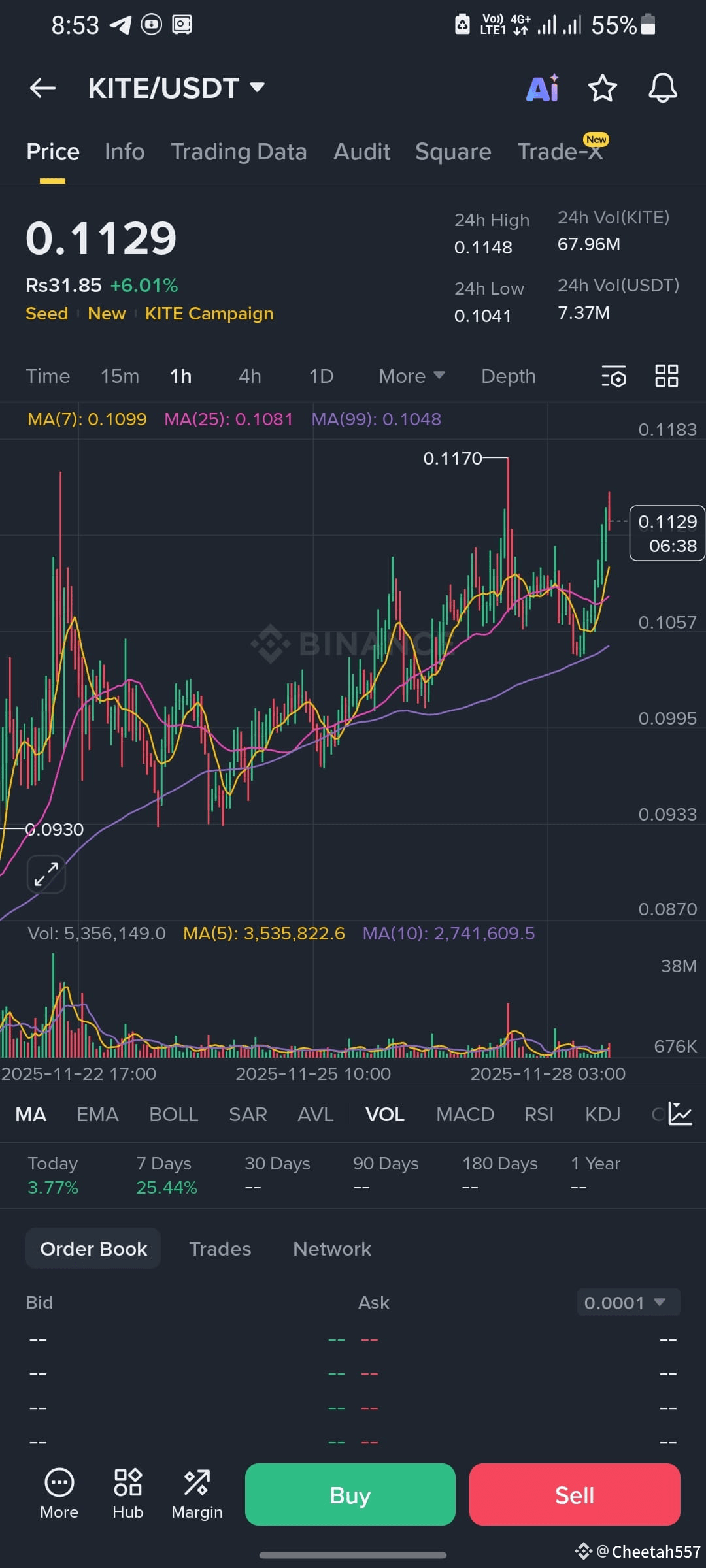Viewport: 706px width, 1568px height.
Task: Tap the Rs31.85 converted price
Action: click(x=63, y=285)
